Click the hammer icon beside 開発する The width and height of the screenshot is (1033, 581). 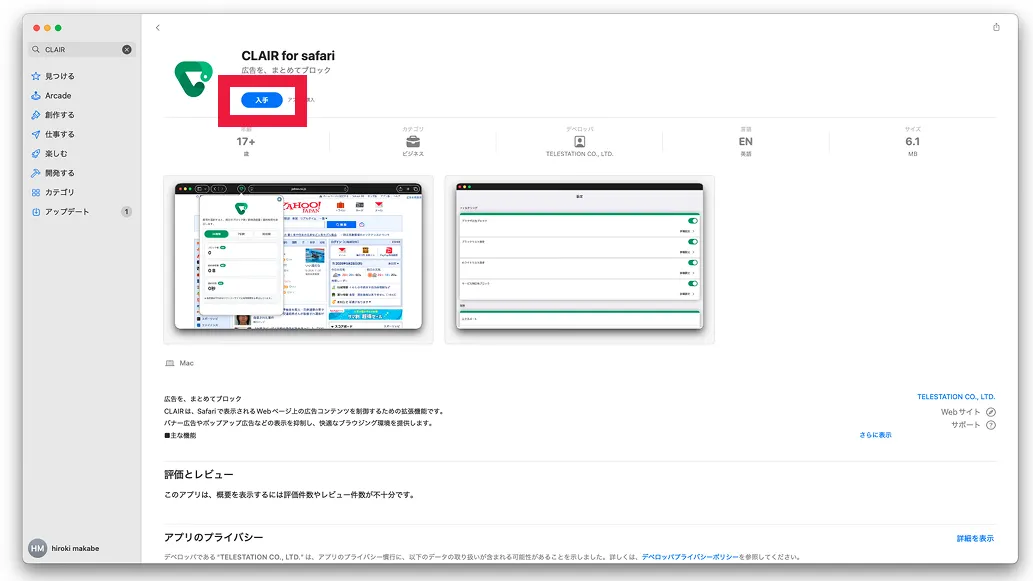36,173
